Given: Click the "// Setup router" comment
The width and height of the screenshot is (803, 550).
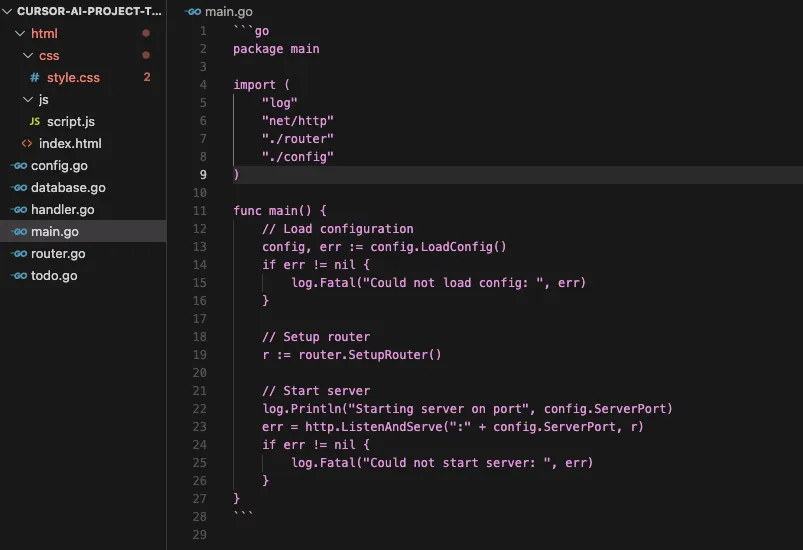Looking at the screenshot, I should [316, 337].
